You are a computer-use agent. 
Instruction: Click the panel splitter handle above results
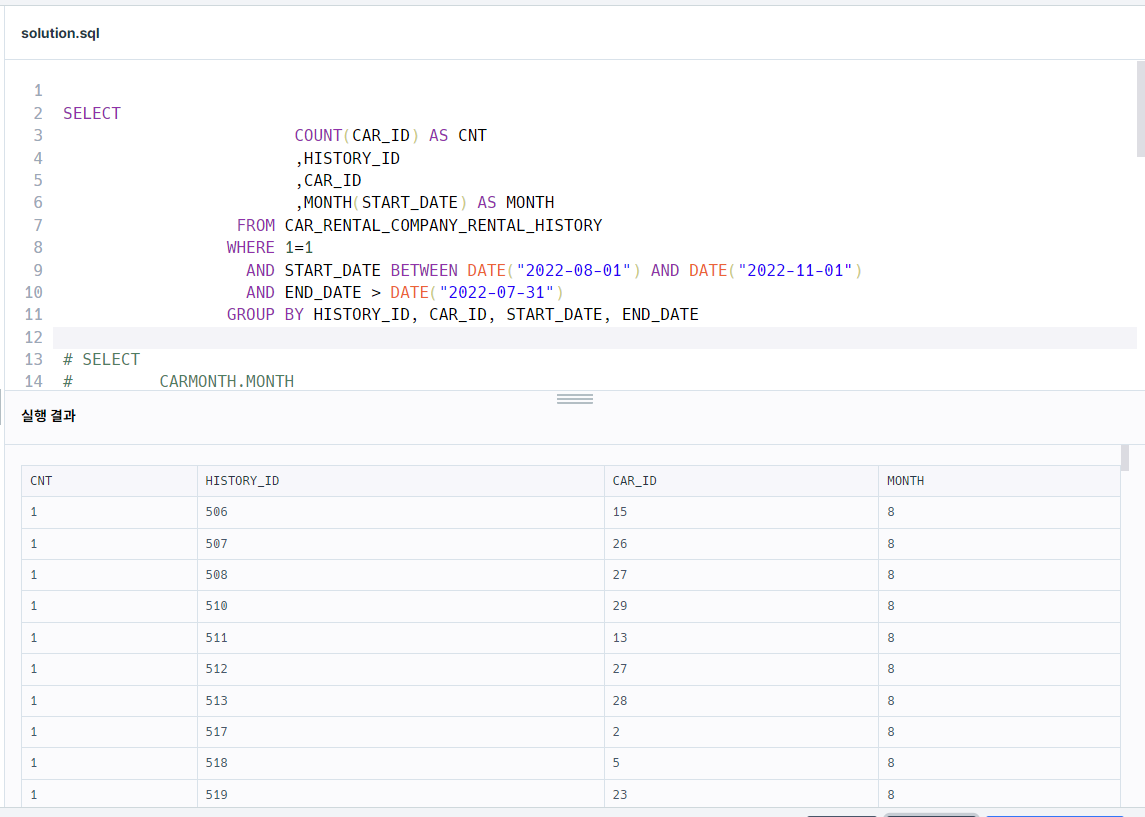coord(575,399)
